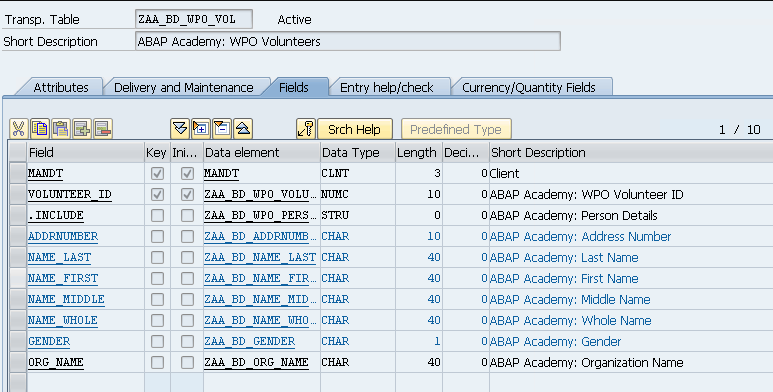The image size is (773, 392).
Task: Click the Expand All Includes icon
Action: [180, 129]
